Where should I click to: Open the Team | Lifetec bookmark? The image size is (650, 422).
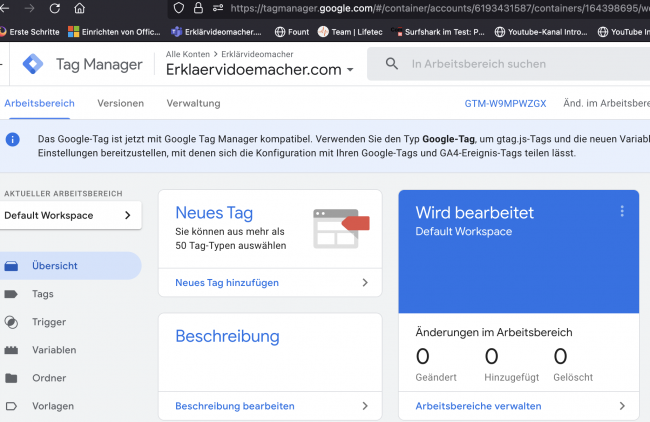point(350,32)
